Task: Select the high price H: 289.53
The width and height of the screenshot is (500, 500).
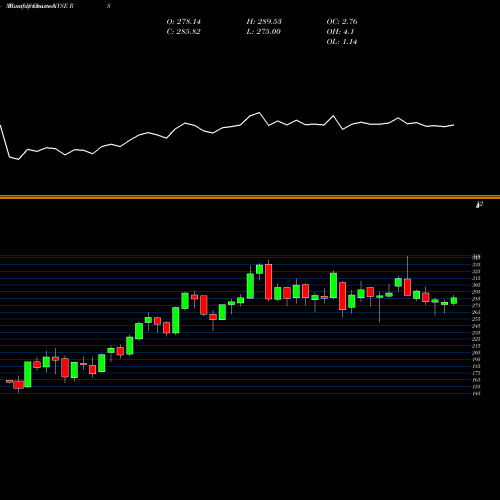Action: pyautogui.click(x=264, y=22)
